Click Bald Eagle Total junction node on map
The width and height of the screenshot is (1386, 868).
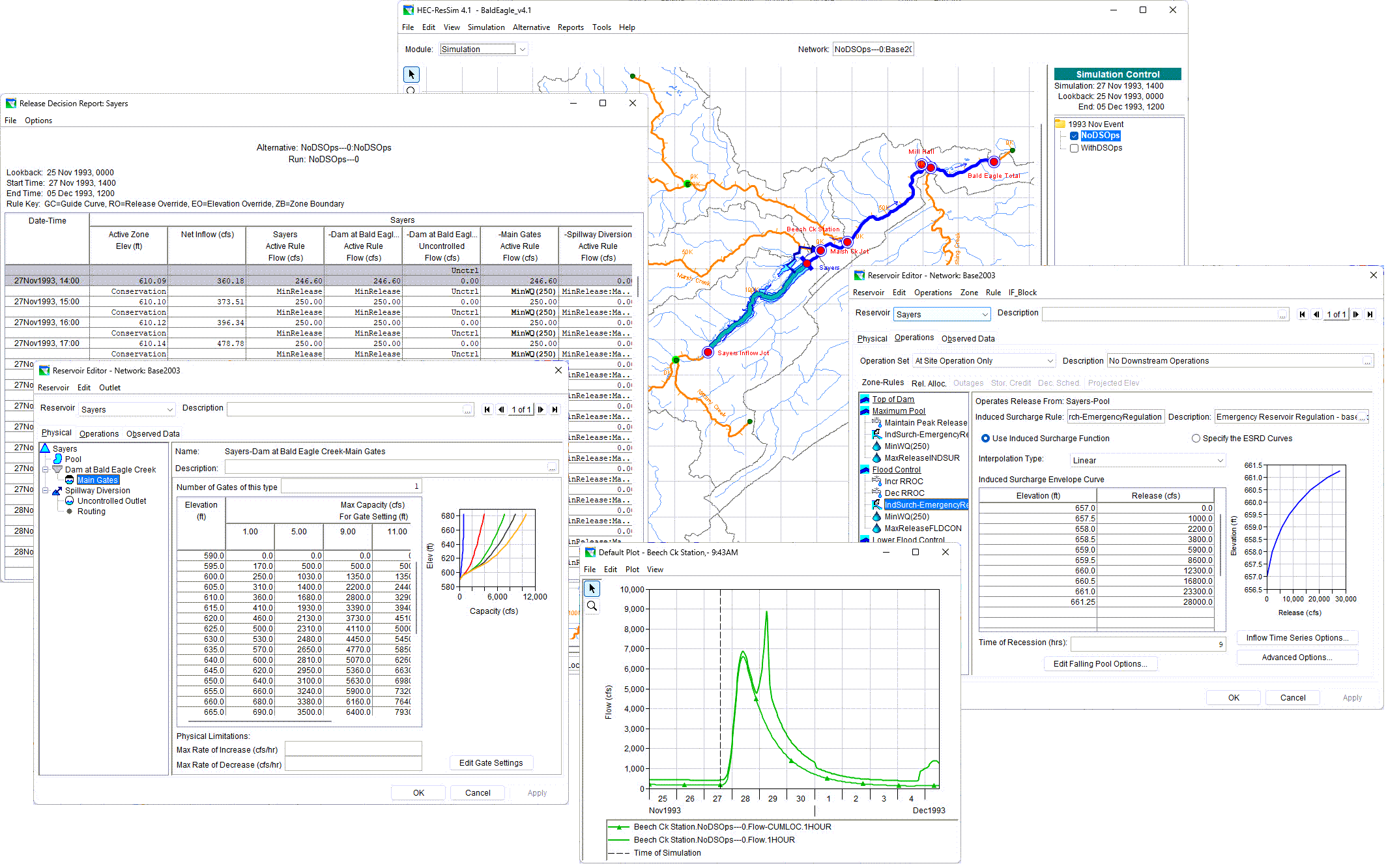994,161
